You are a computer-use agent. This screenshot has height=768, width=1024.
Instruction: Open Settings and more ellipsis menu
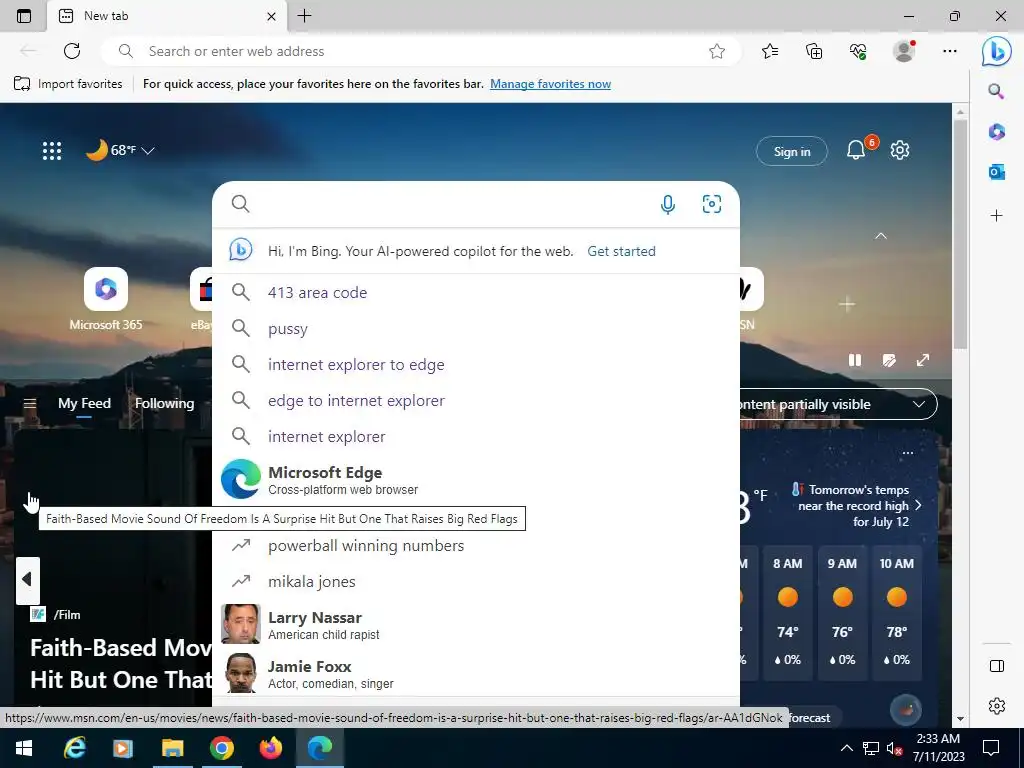[950, 51]
